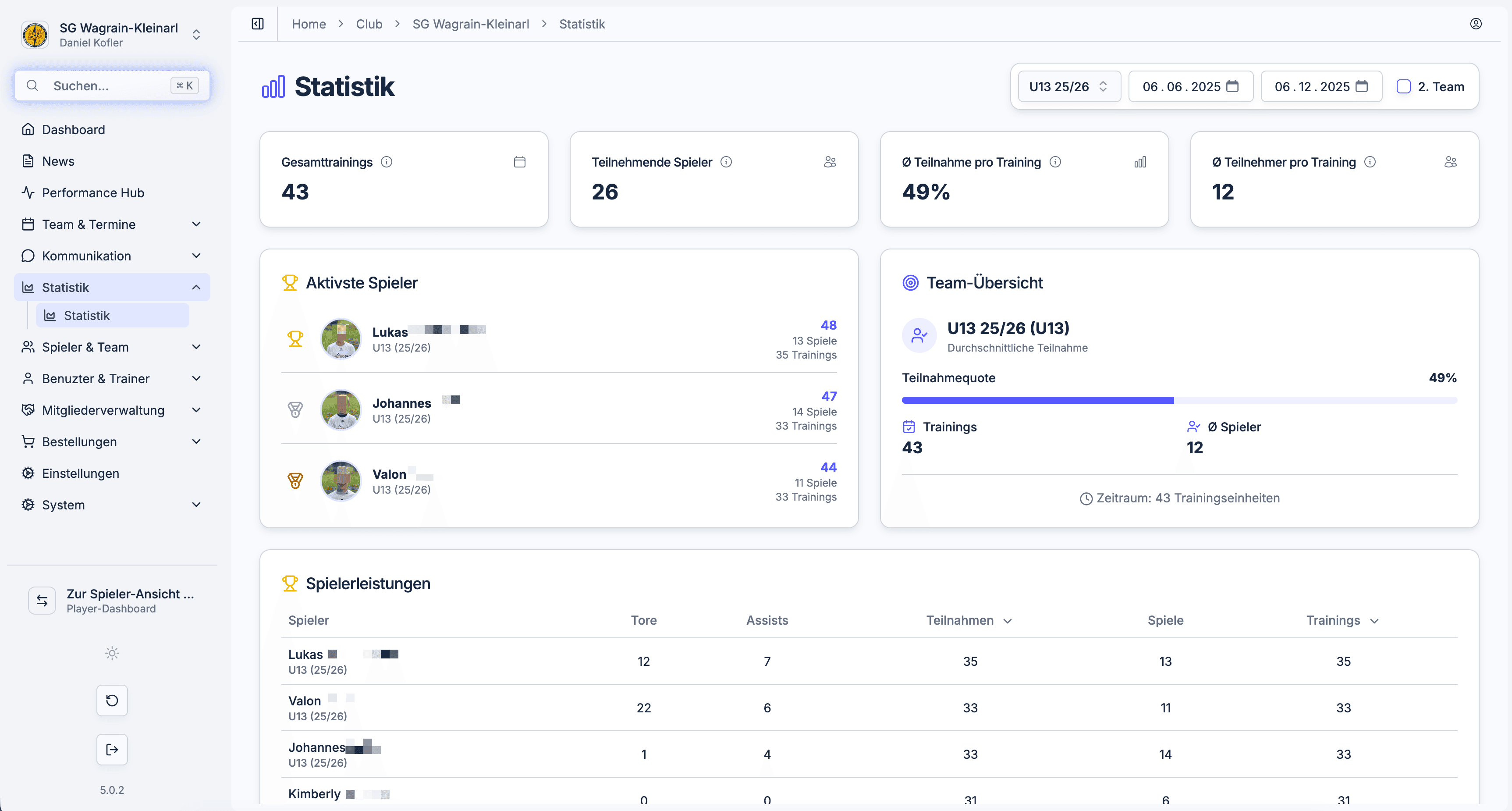Expand the Spieler & Team menu
The width and height of the screenshot is (1512, 811).
(112, 347)
